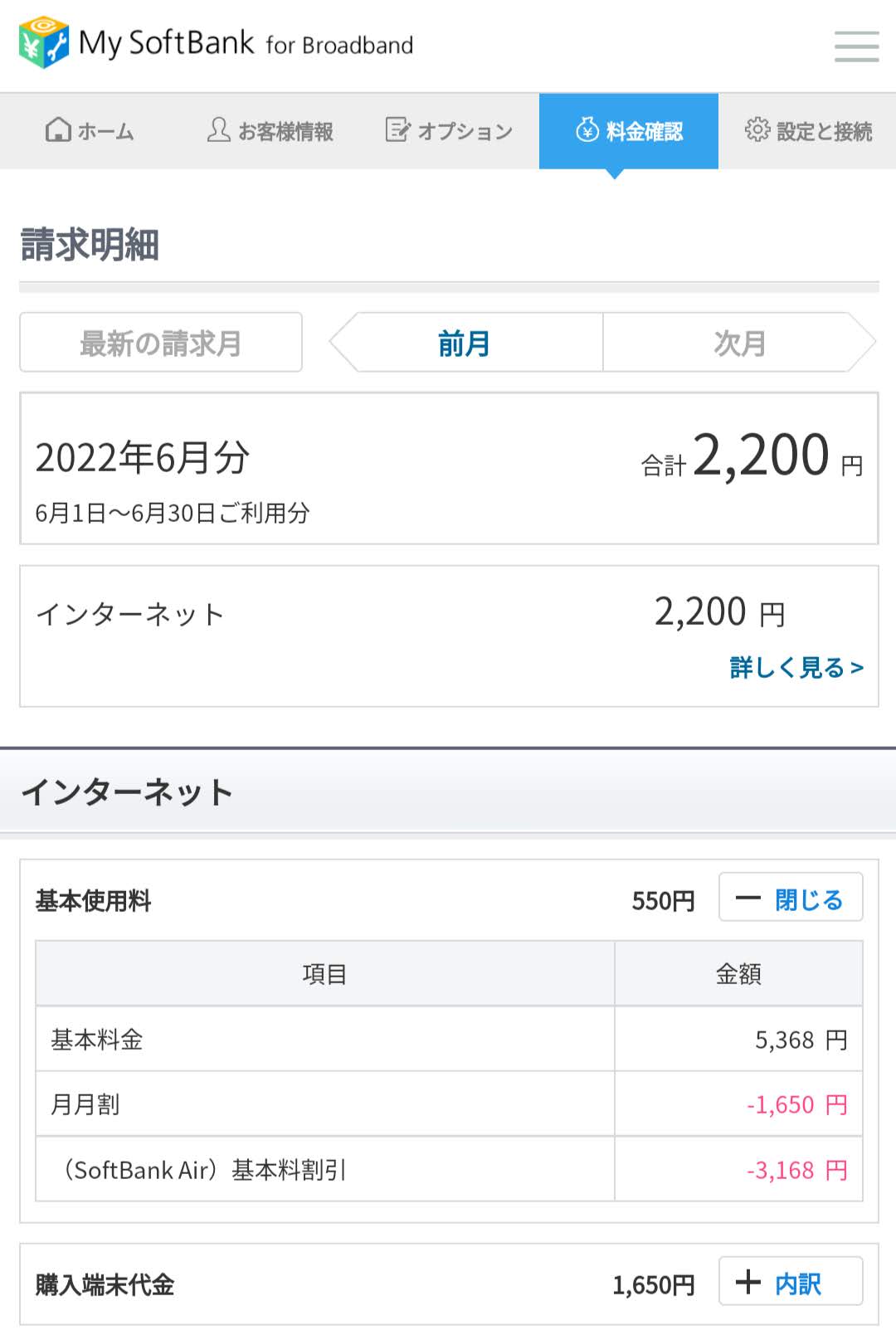Collapse 基本使用料 with the 閉じる button
The width and height of the screenshot is (896, 1335).
pyautogui.click(x=791, y=898)
